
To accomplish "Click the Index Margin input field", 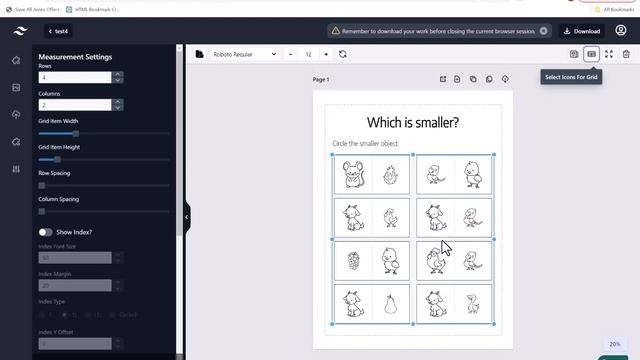I will (x=75, y=285).
